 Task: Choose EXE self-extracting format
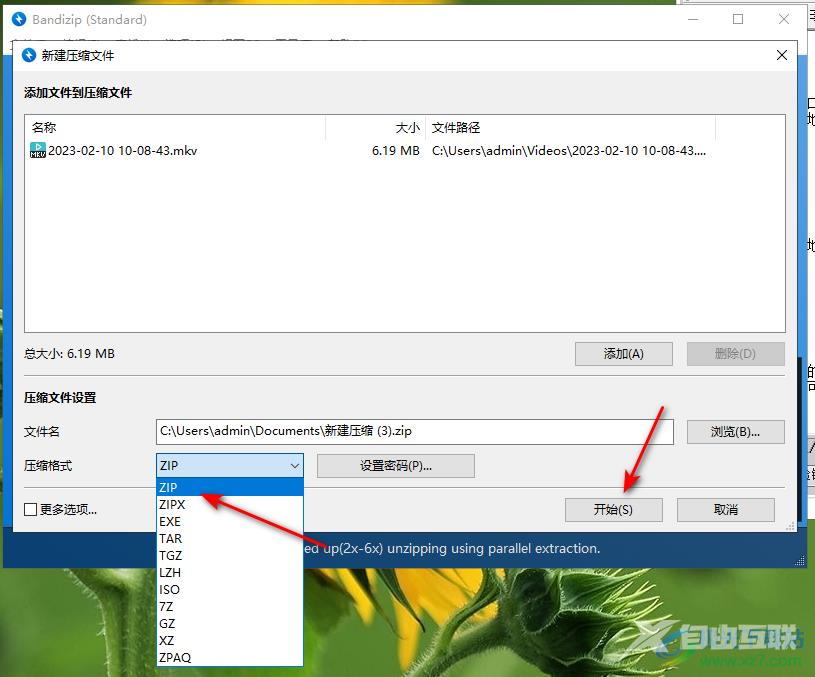pyautogui.click(x=229, y=522)
